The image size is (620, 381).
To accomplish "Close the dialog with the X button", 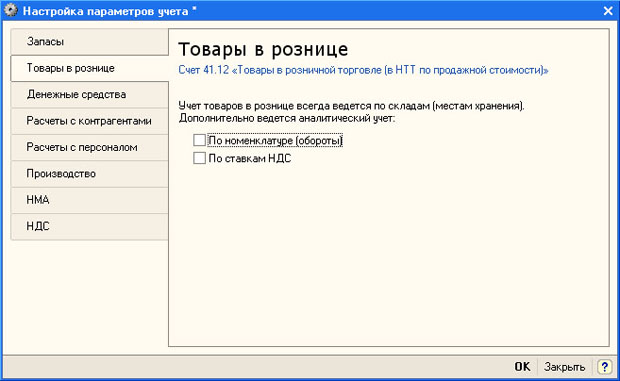I will (x=608, y=11).
